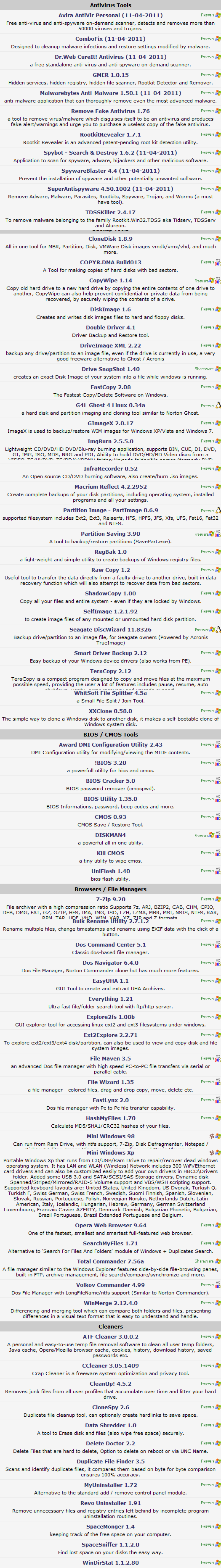Click the Windows icon beside Avira AntiVir Personal
Viewport: 221px width, 1568px height.
point(218,16)
